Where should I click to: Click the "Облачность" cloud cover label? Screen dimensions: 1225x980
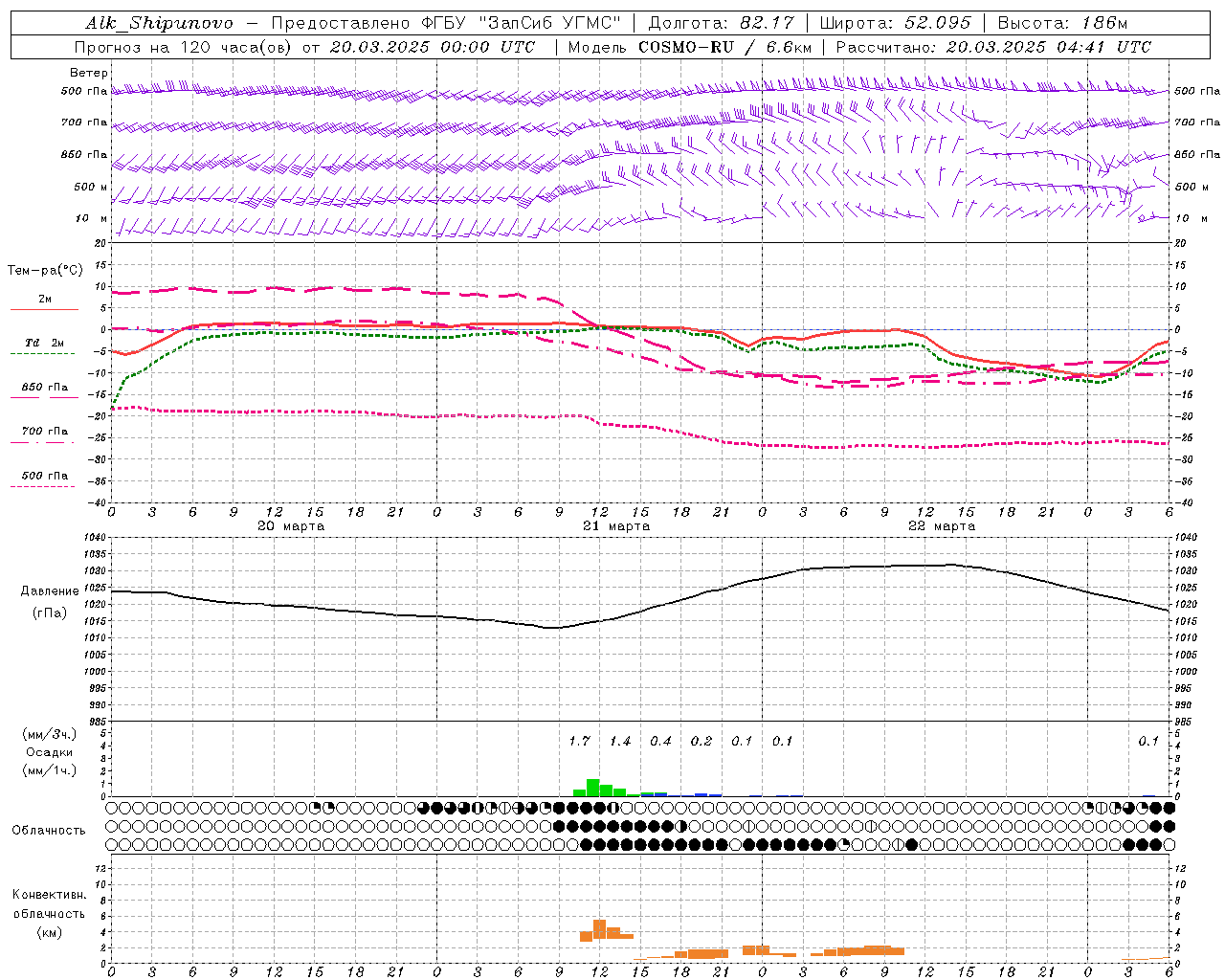point(49,831)
